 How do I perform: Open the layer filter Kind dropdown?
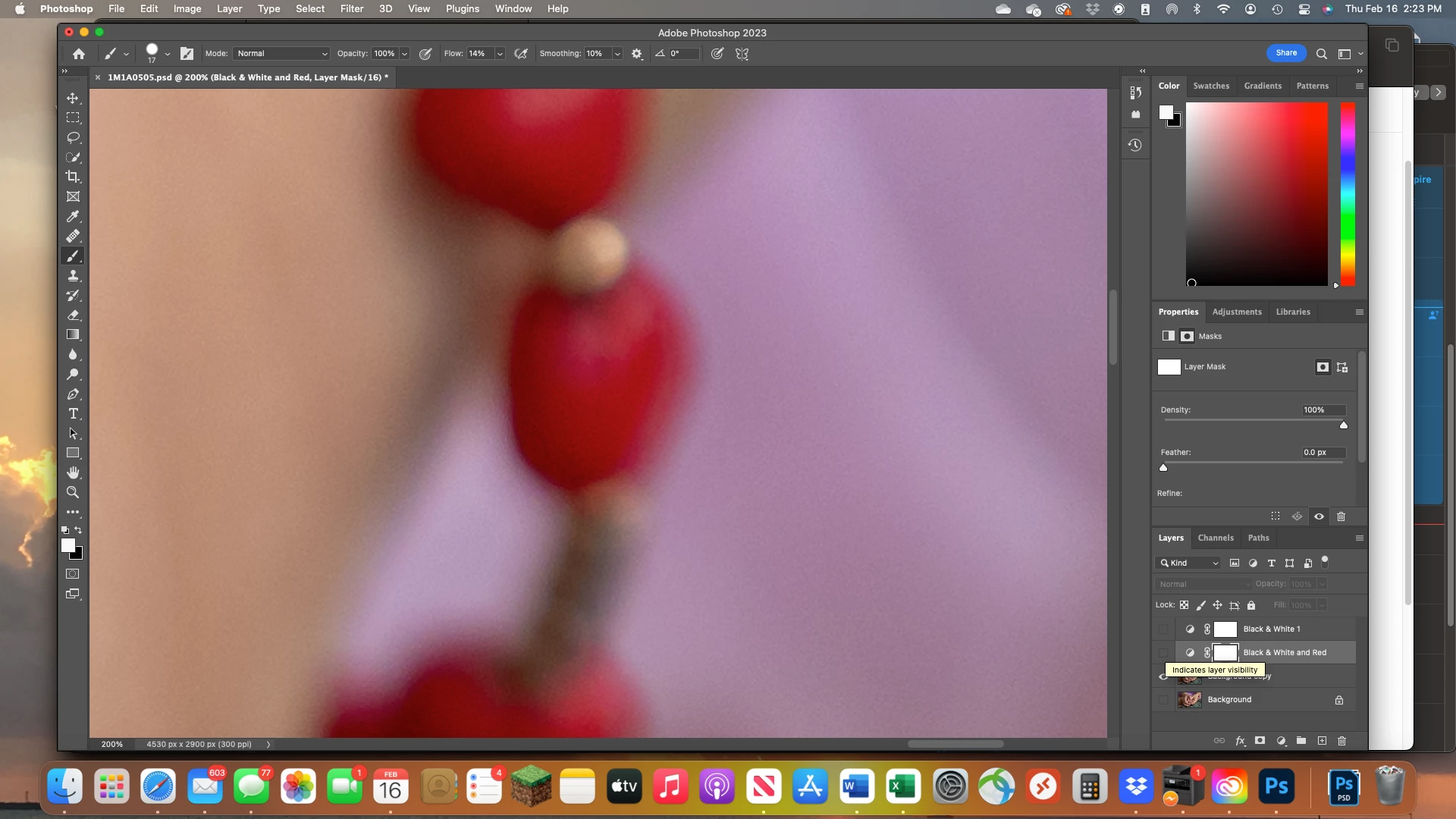point(1188,563)
